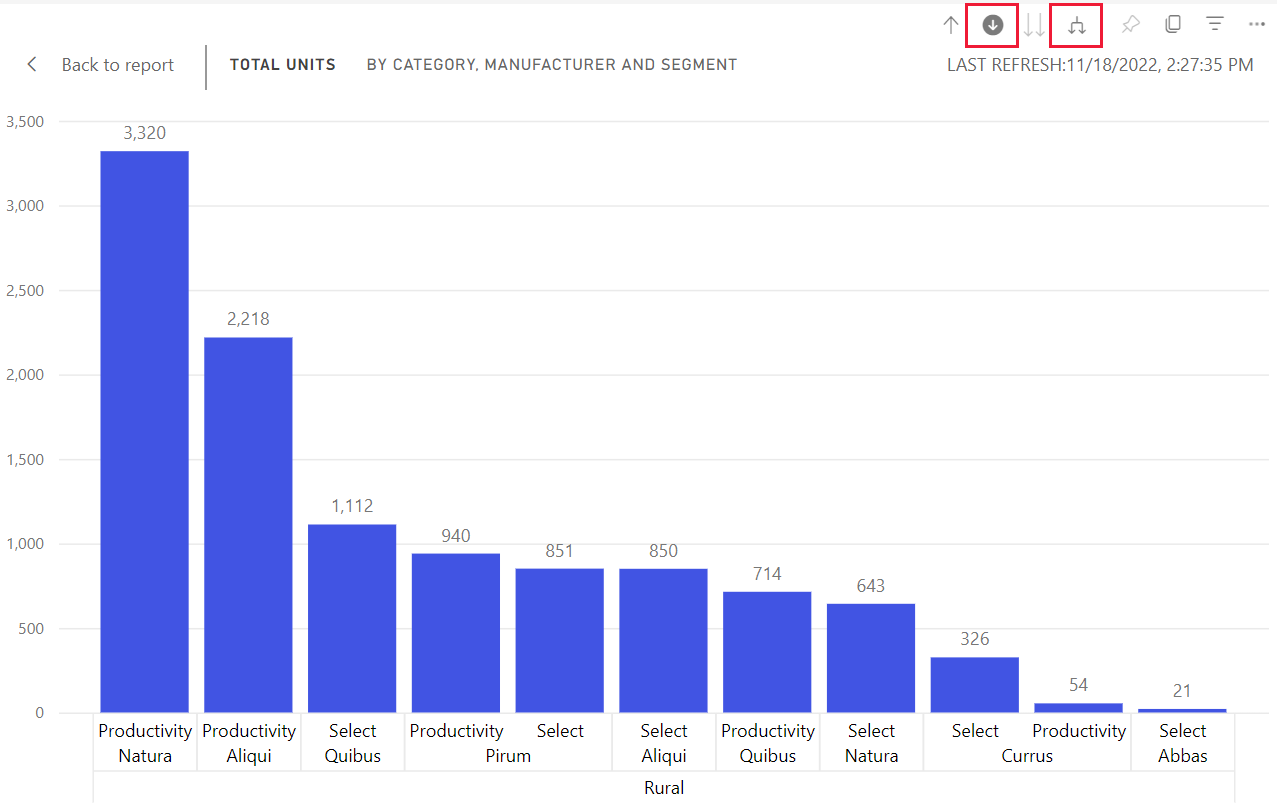Click the 326 data label
Screen dimensions: 1277x810
point(975,639)
